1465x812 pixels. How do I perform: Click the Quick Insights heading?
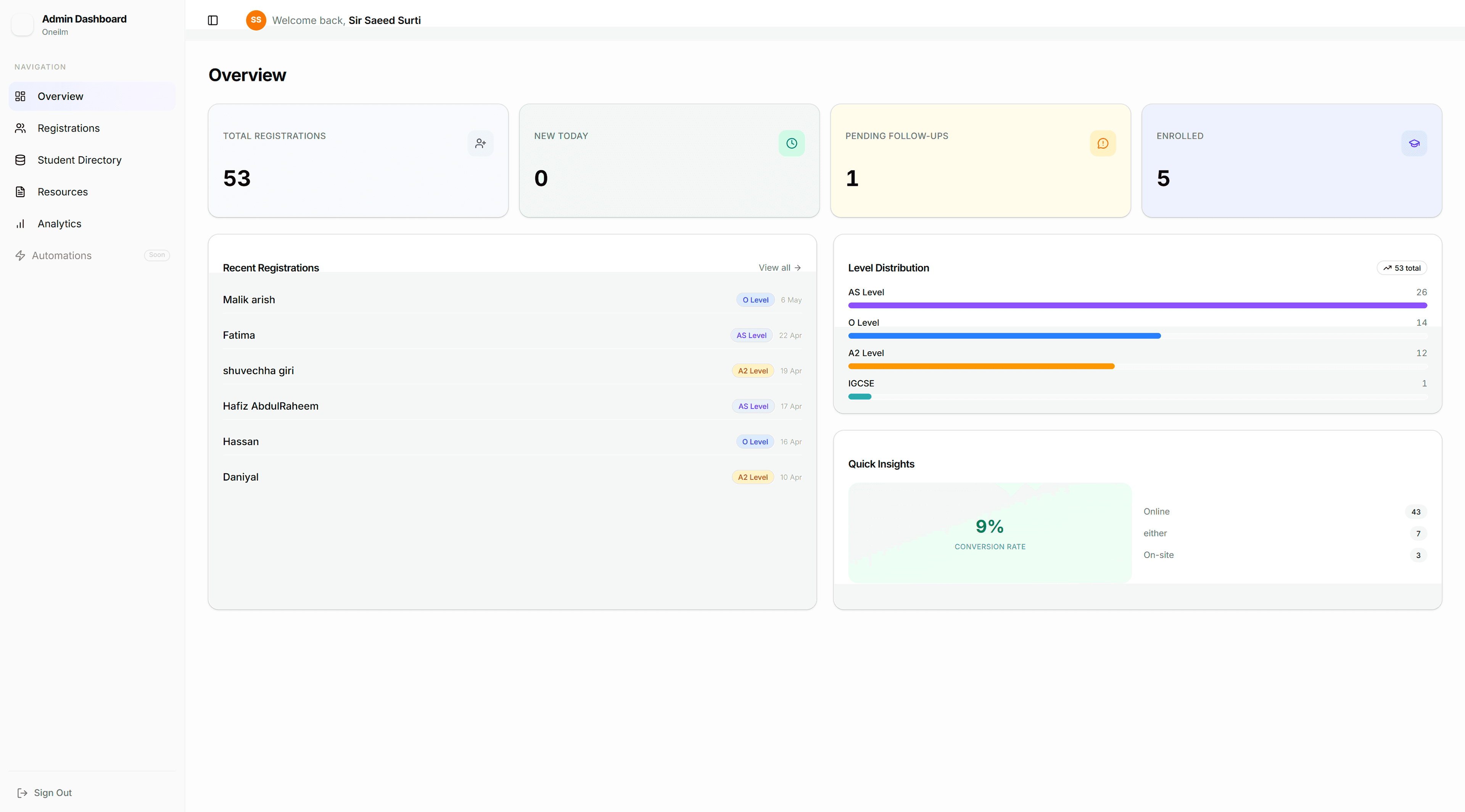coord(881,464)
